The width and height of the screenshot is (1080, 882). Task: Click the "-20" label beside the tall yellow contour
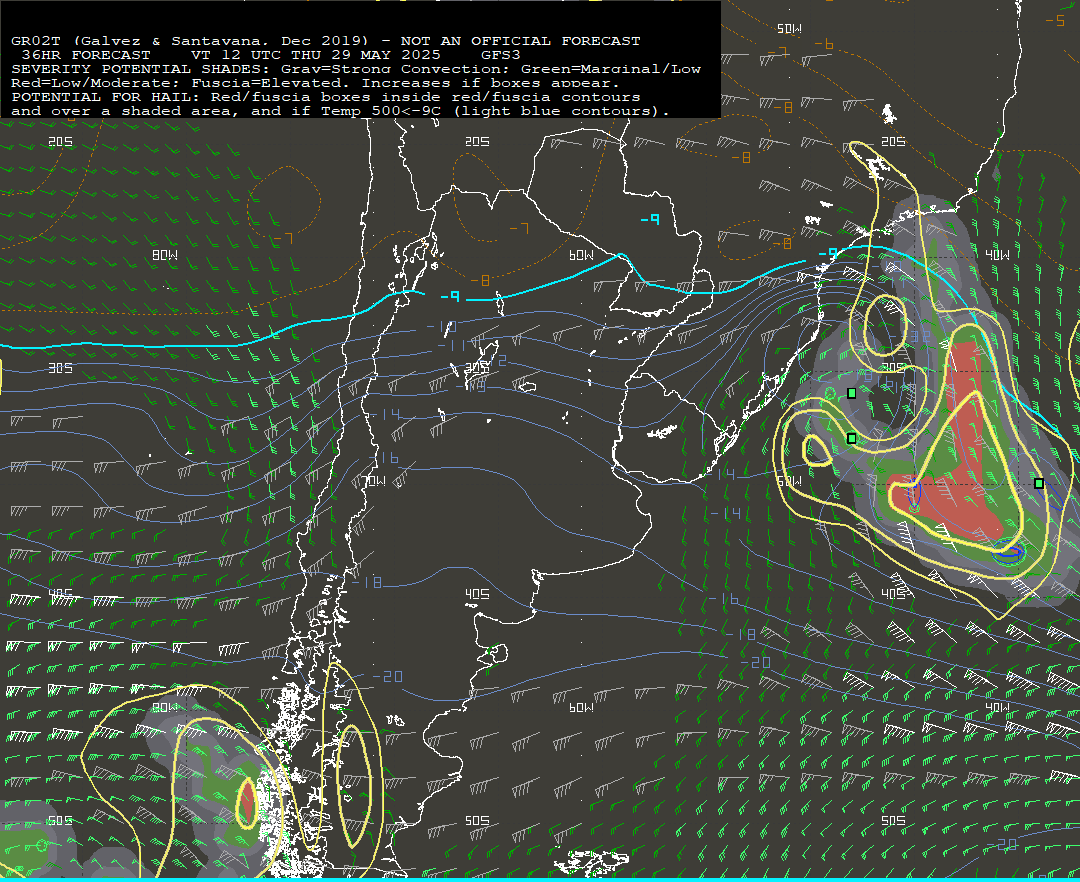pos(387,676)
